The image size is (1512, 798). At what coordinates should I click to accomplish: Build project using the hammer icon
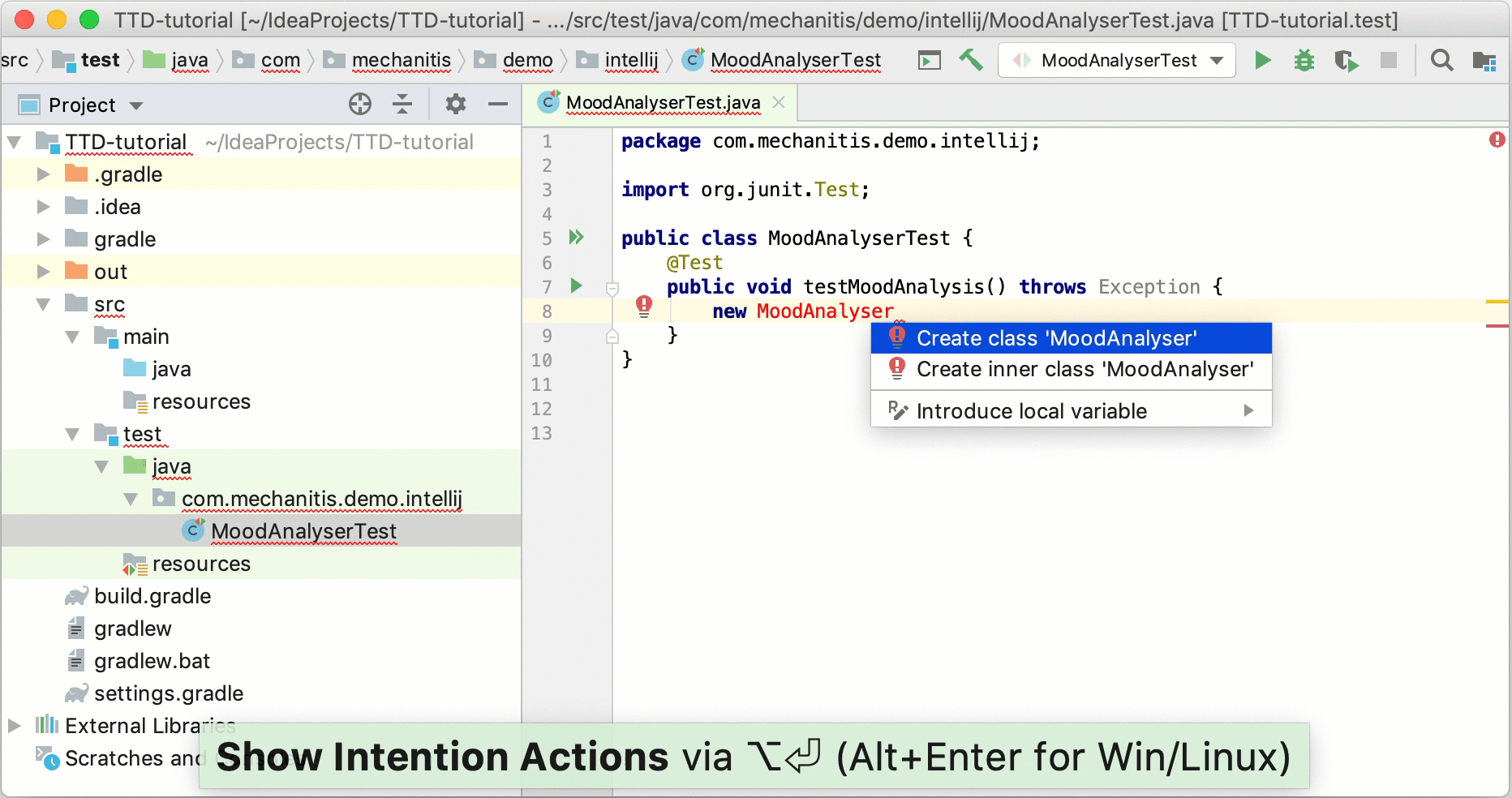pyautogui.click(x=971, y=60)
